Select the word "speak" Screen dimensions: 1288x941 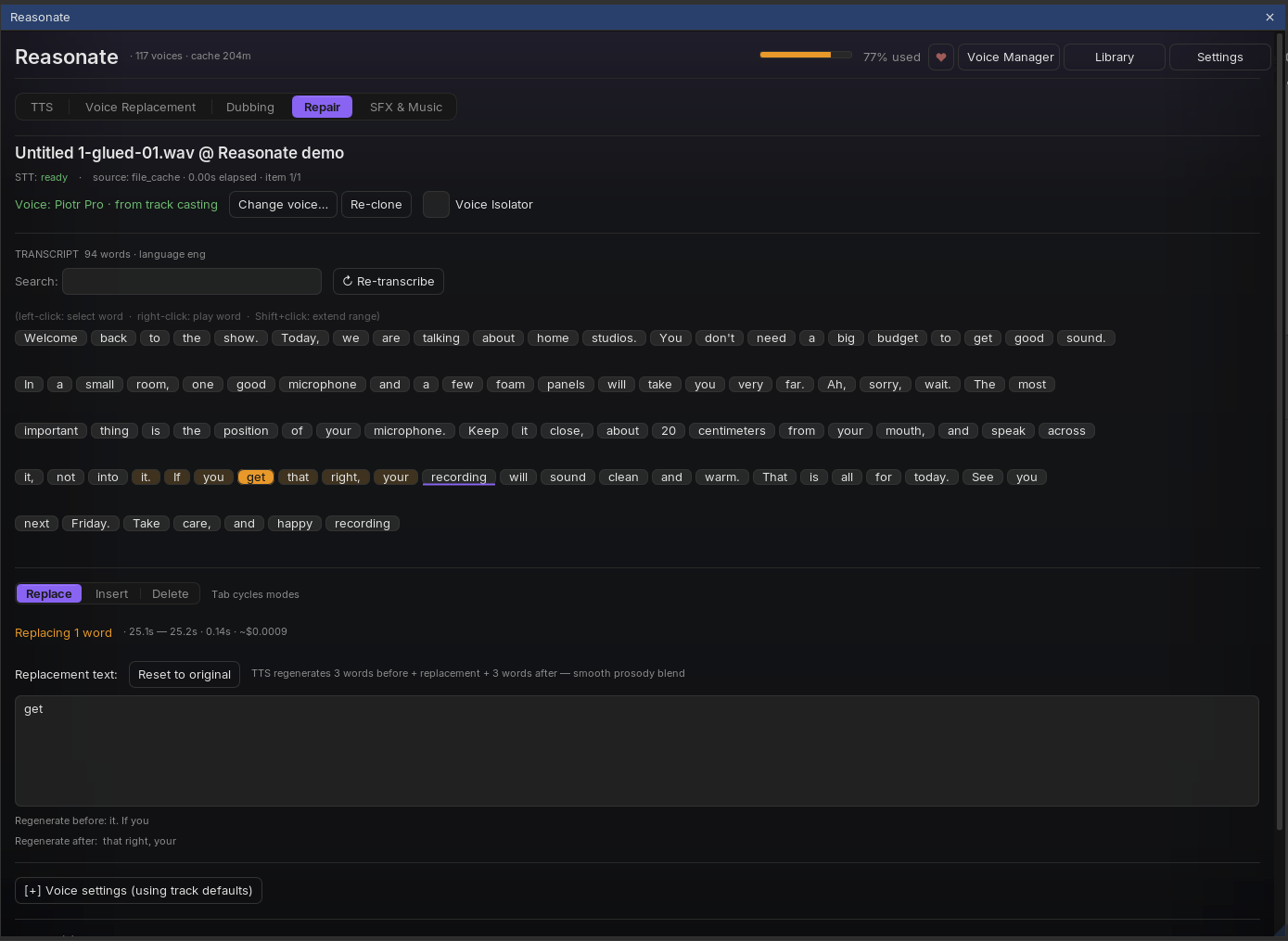coord(1008,431)
